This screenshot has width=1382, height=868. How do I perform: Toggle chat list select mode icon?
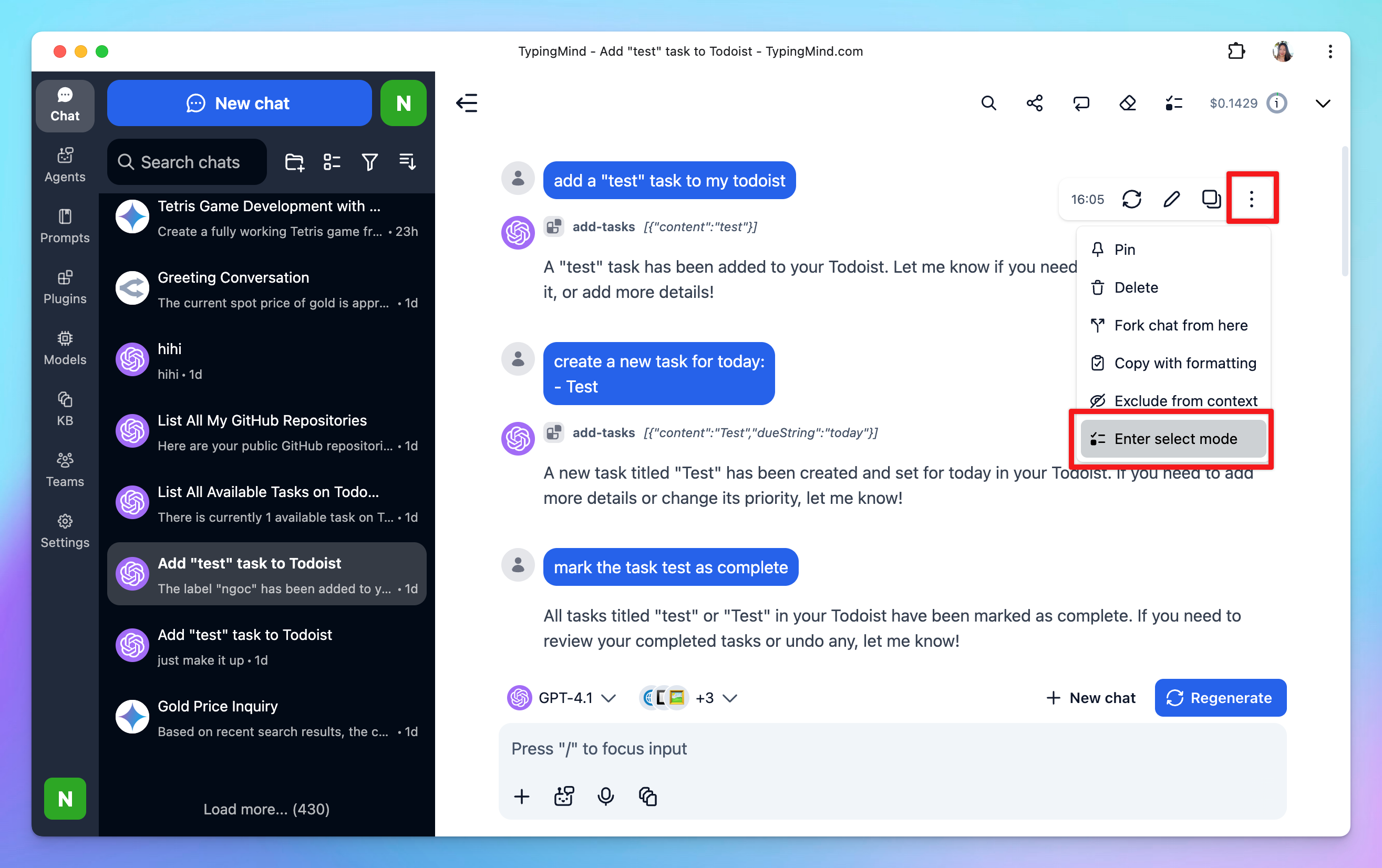pyautogui.click(x=332, y=162)
